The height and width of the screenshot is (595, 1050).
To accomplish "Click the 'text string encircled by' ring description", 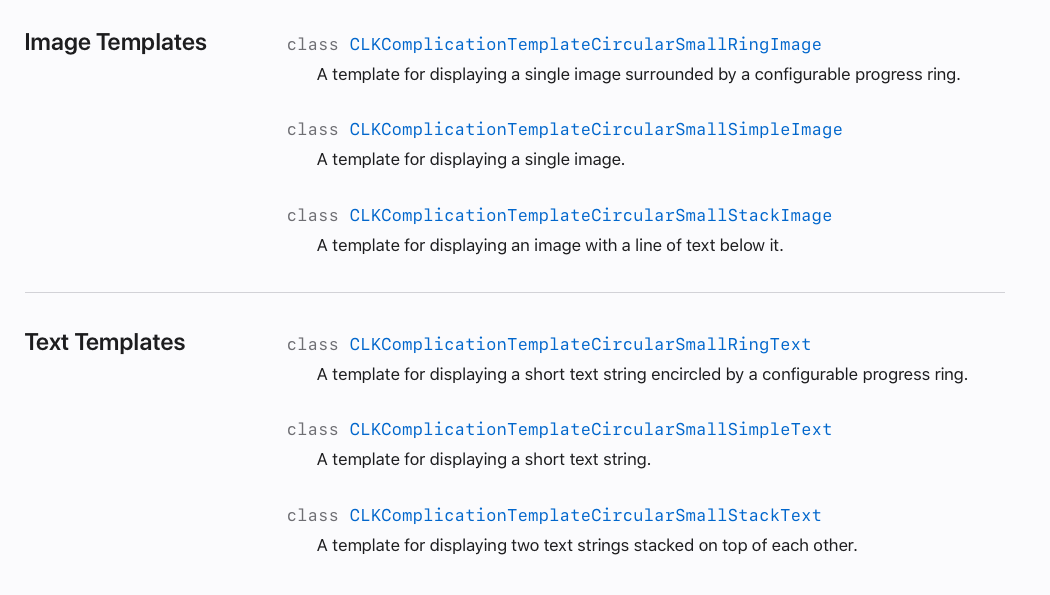I will pos(642,374).
